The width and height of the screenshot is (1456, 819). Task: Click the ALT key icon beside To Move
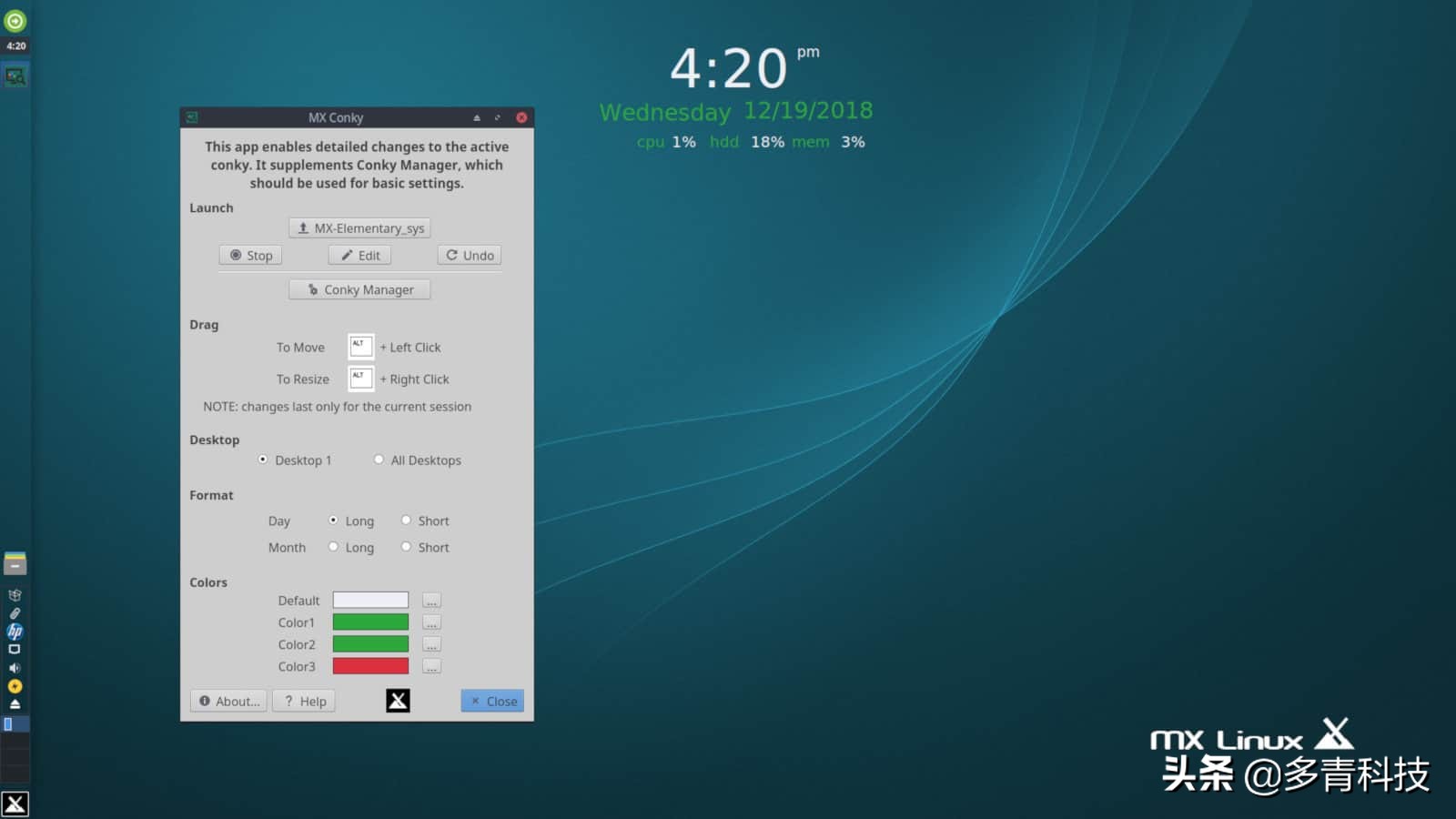(x=360, y=347)
